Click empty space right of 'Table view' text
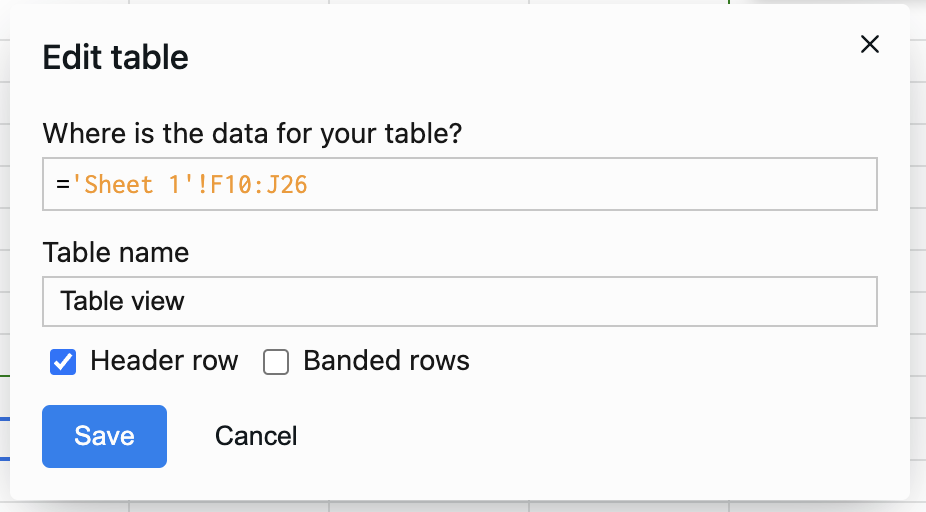926x512 pixels. click(x=532, y=301)
